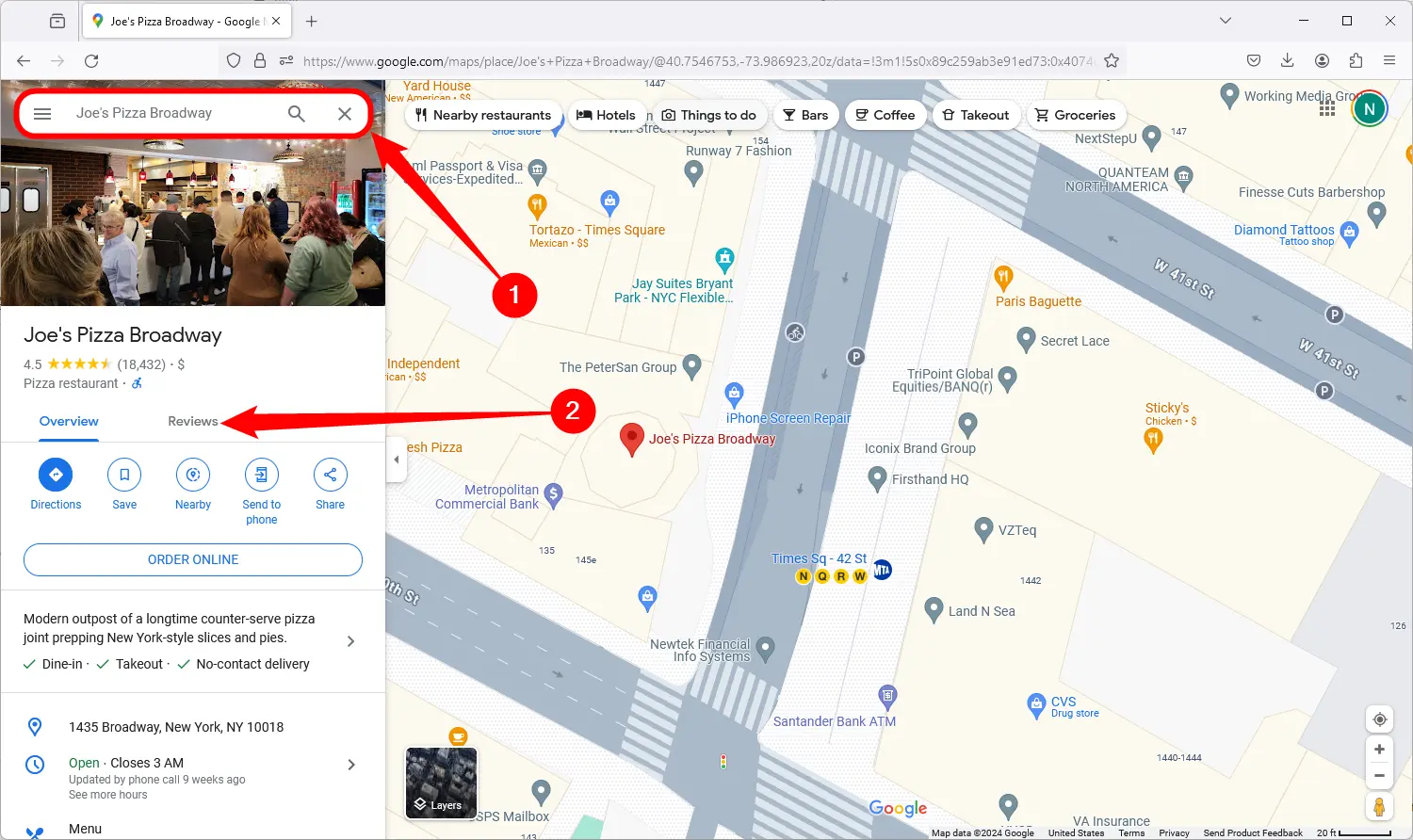Click the Sticky's Chicken map marker
The image size is (1413, 840).
(1153, 442)
